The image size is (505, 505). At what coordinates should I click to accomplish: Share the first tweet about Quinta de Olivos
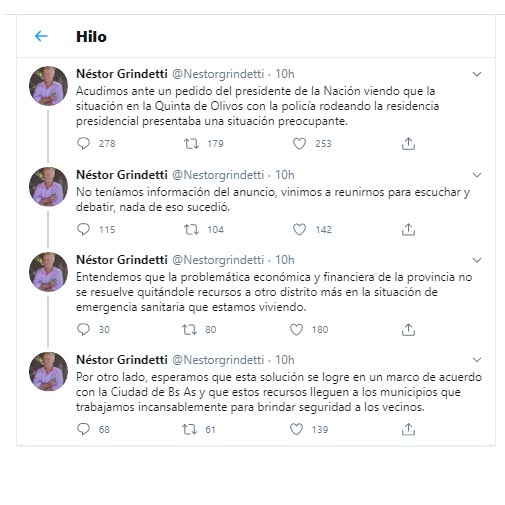408,144
